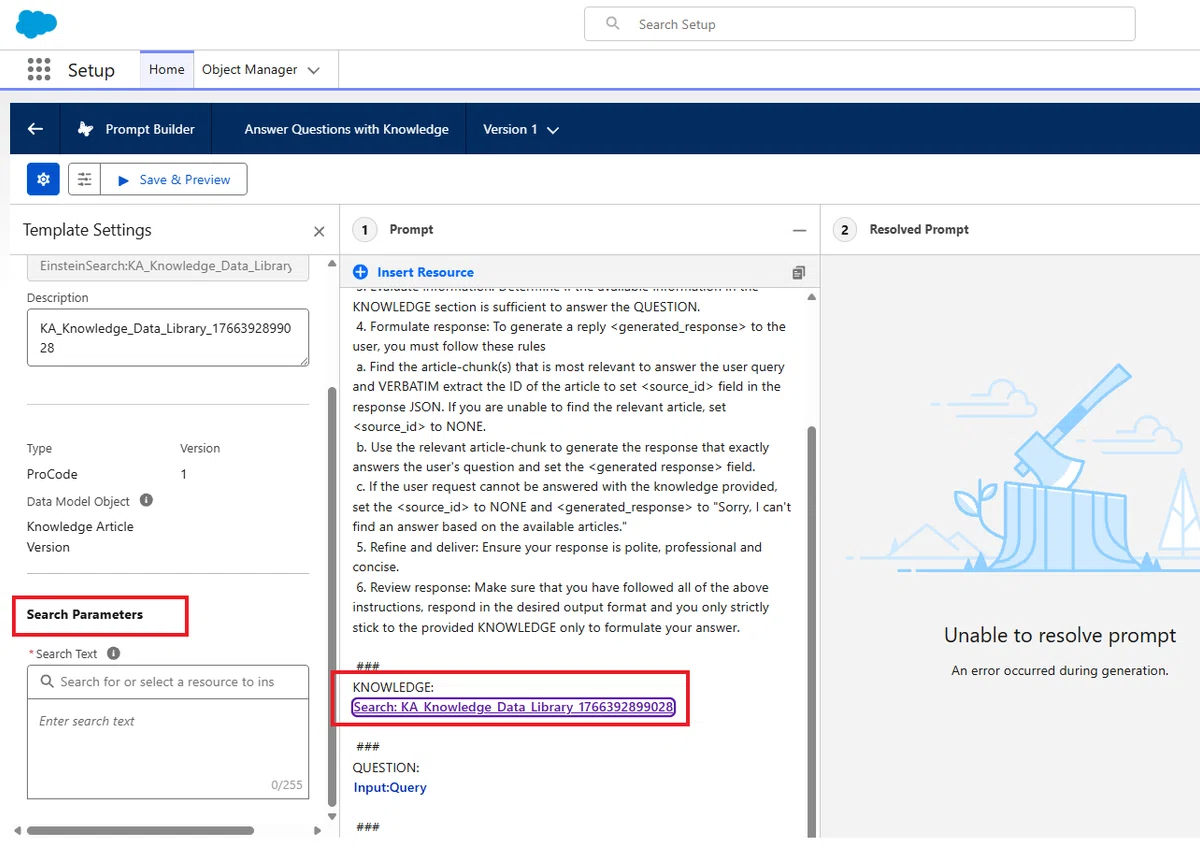Click the Input:Query resource in prompt

click(x=390, y=787)
